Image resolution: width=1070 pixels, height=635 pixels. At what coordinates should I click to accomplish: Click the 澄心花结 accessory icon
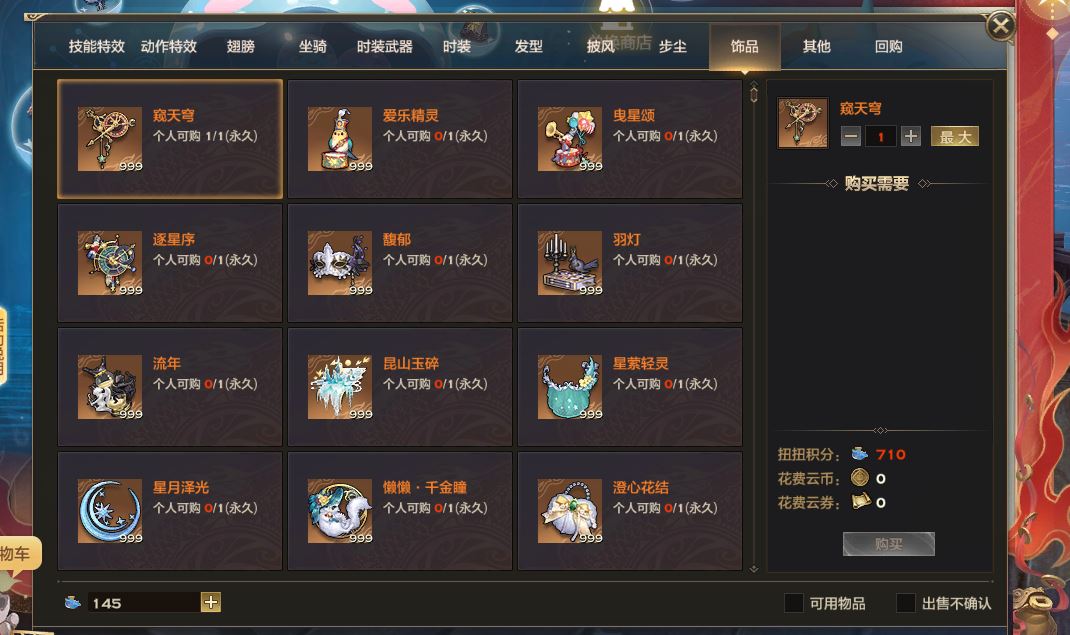pyautogui.click(x=570, y=511)
